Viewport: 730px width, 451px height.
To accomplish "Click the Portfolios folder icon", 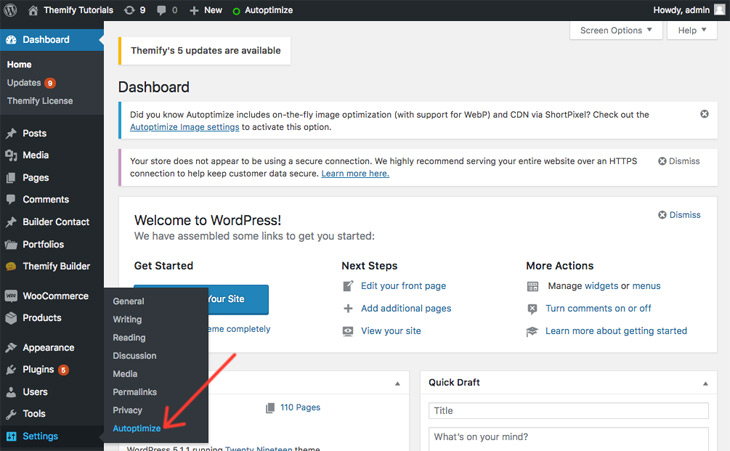I will [x=11, y=244].
